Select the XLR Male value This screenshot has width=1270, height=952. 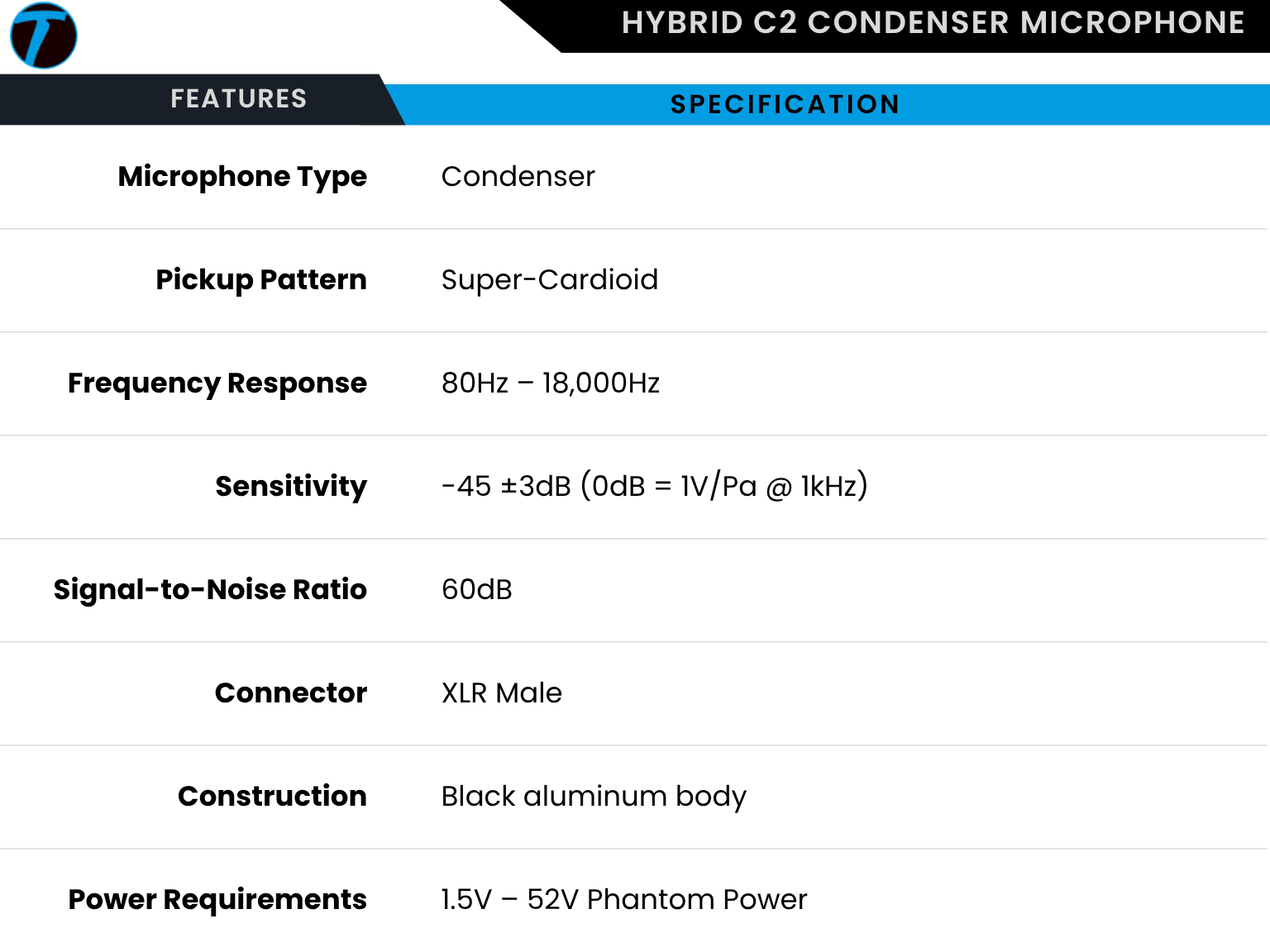coord(502,693)
